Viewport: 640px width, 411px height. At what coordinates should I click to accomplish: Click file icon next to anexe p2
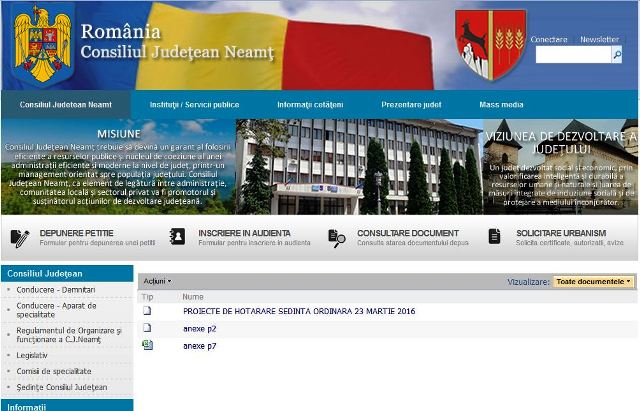[x=147, y=328]
